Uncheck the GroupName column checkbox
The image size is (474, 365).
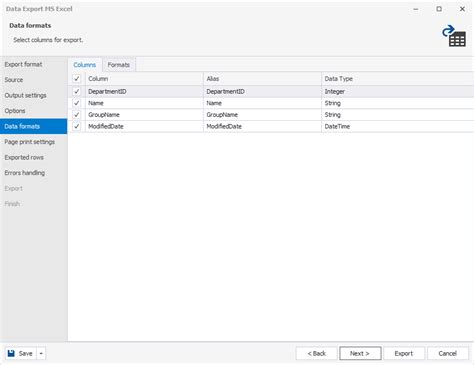(x=77, y=115)
